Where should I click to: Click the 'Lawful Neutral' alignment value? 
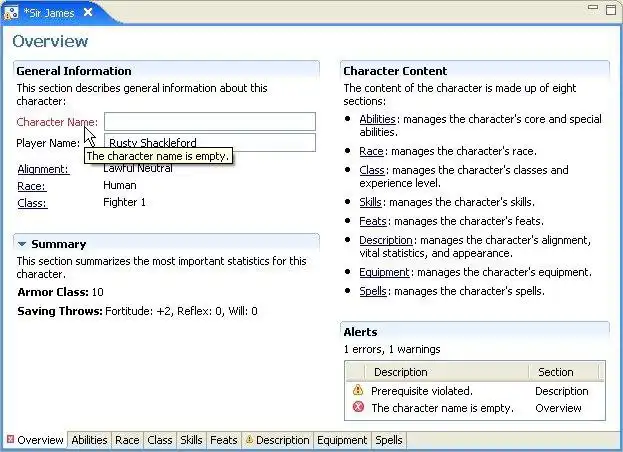click(x=137, y=168)
